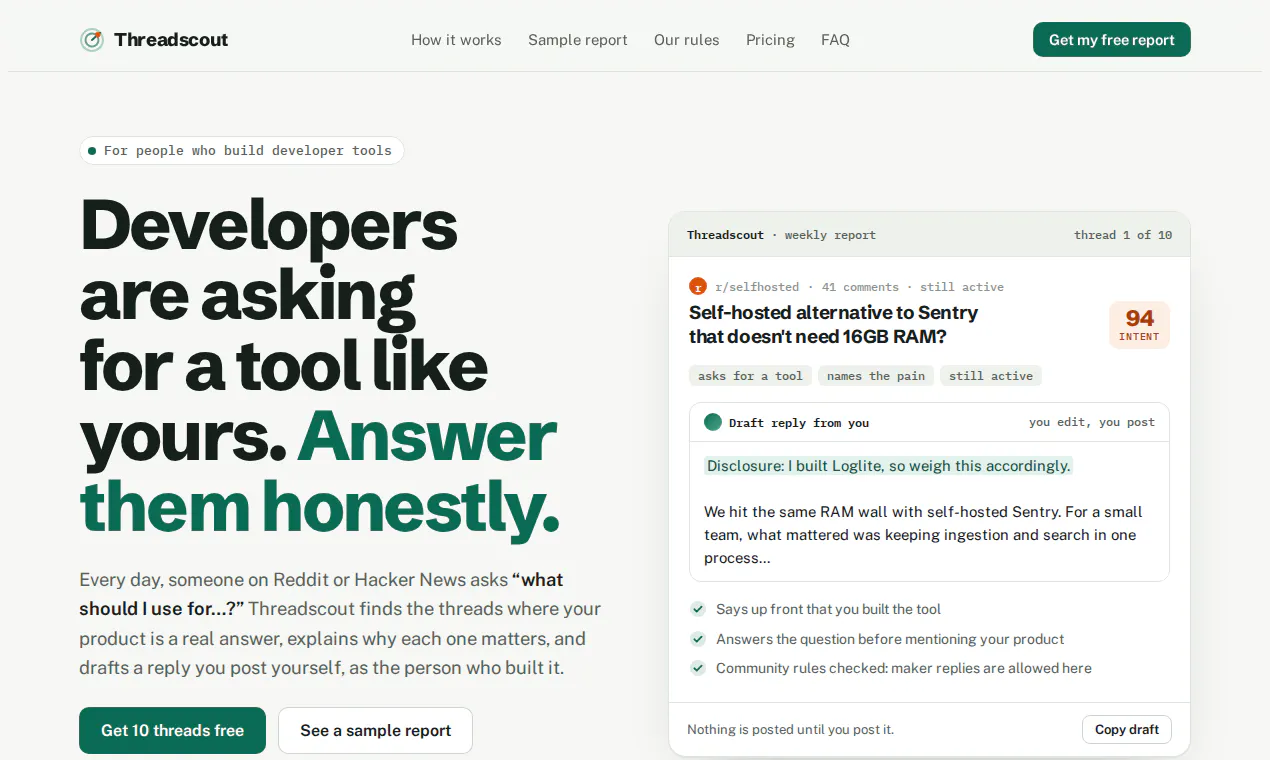Viewport: 1270px width, 760px height.
Task: Click 'Says up front that you built the tool'
Action: (828, 609)
